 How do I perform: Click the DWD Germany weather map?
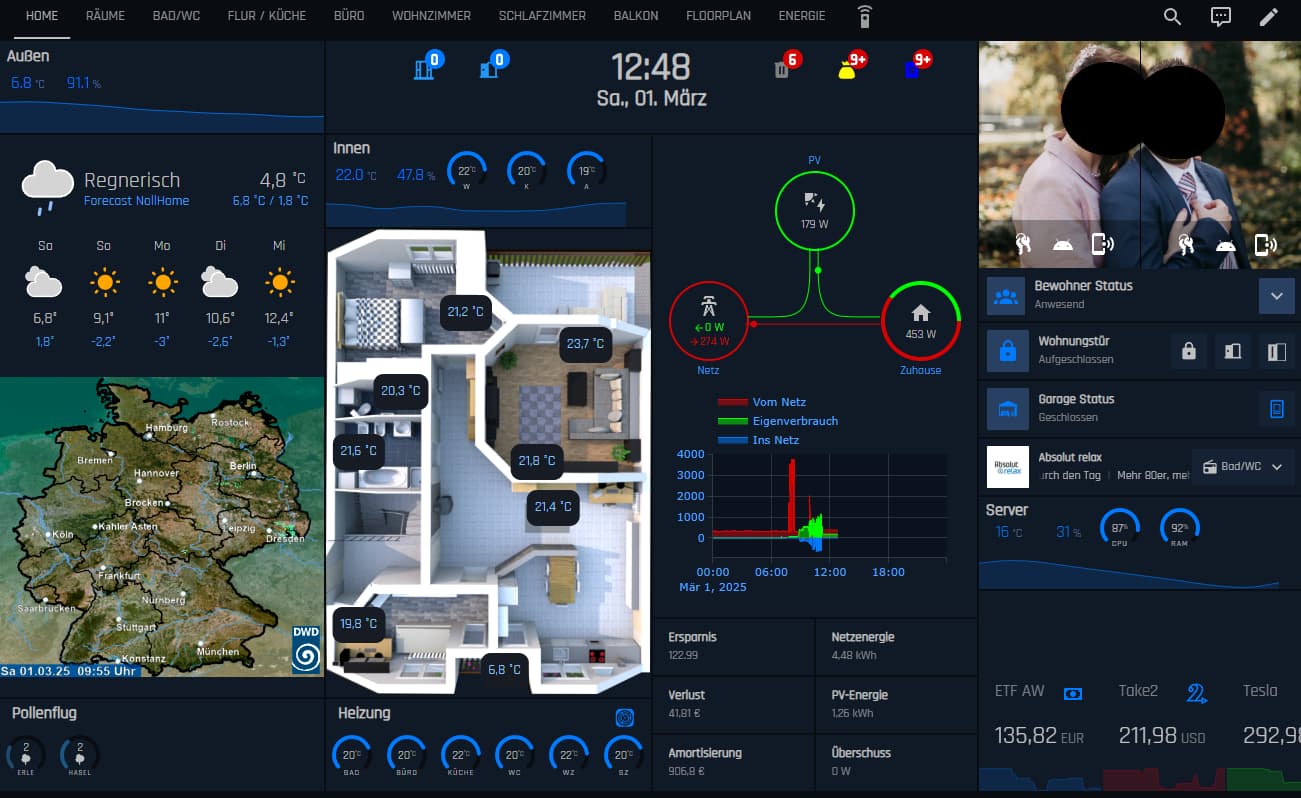coord(162,527)
